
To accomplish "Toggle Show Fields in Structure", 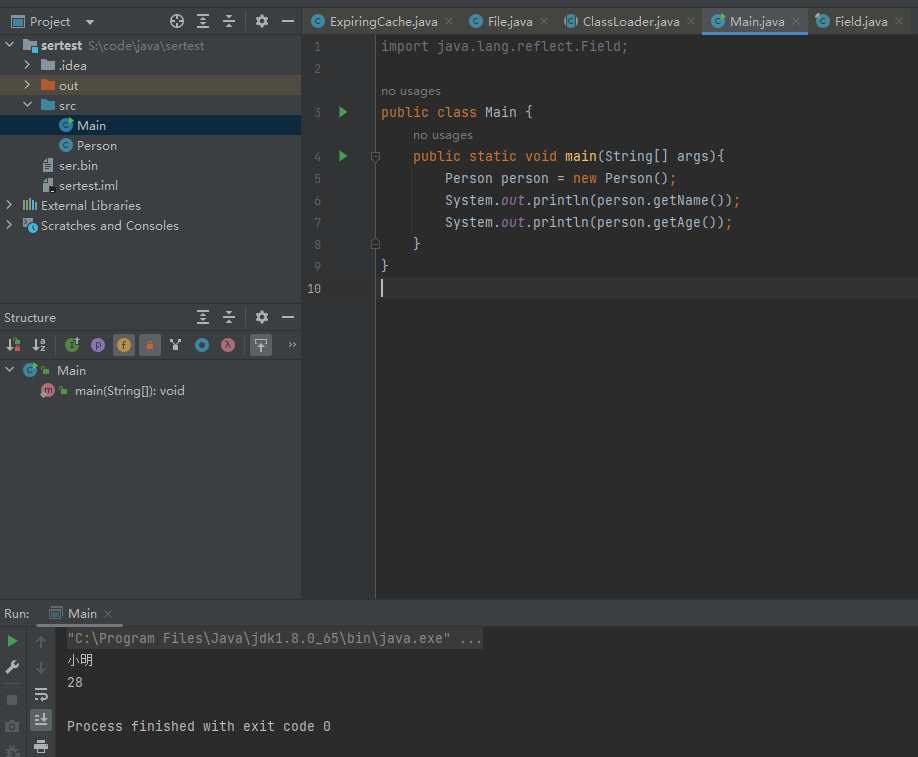I will (x=124, y=345).
